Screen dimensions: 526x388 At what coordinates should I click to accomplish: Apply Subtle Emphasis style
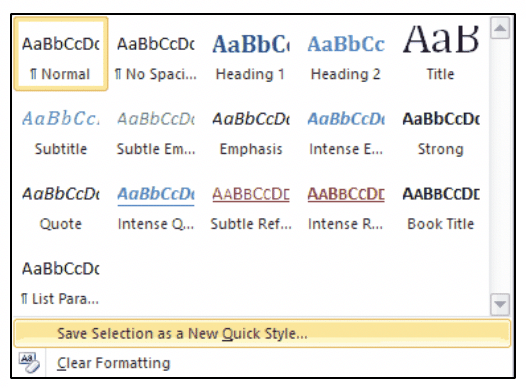[156, 129]
